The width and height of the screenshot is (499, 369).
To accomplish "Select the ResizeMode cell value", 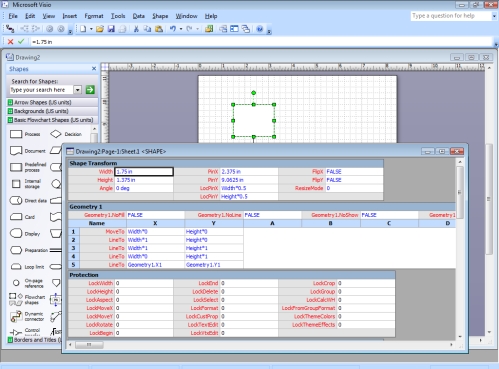I will coord(354,188).
